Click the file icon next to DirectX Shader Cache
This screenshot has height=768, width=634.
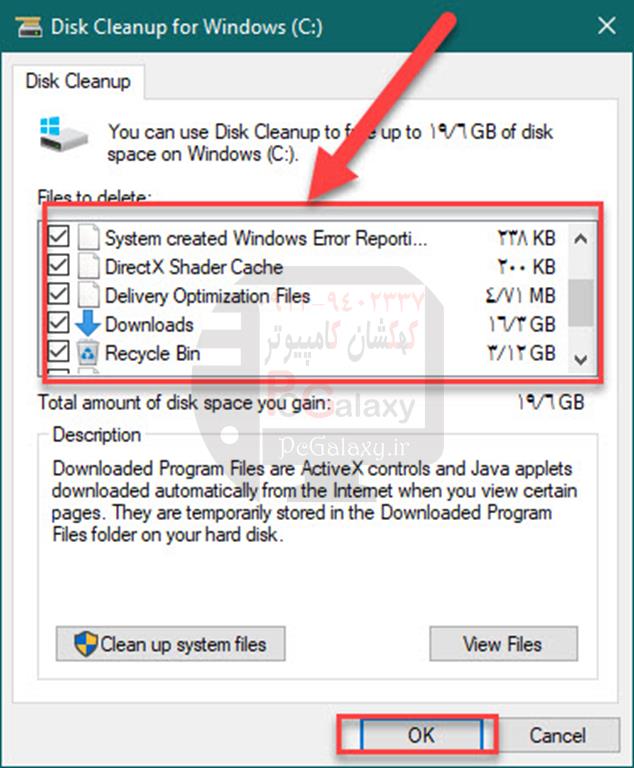(89, 266)
